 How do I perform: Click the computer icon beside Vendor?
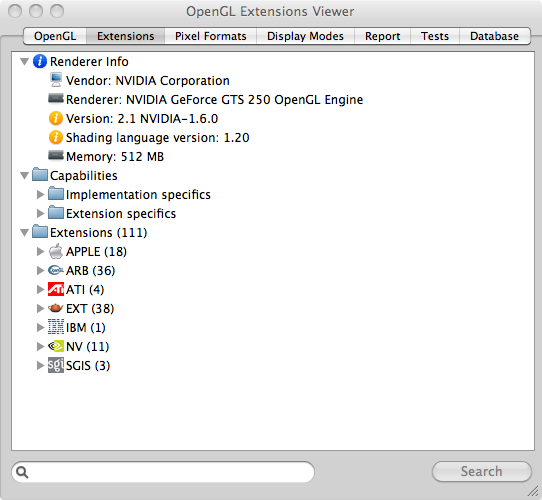click(x=56, y=80)
